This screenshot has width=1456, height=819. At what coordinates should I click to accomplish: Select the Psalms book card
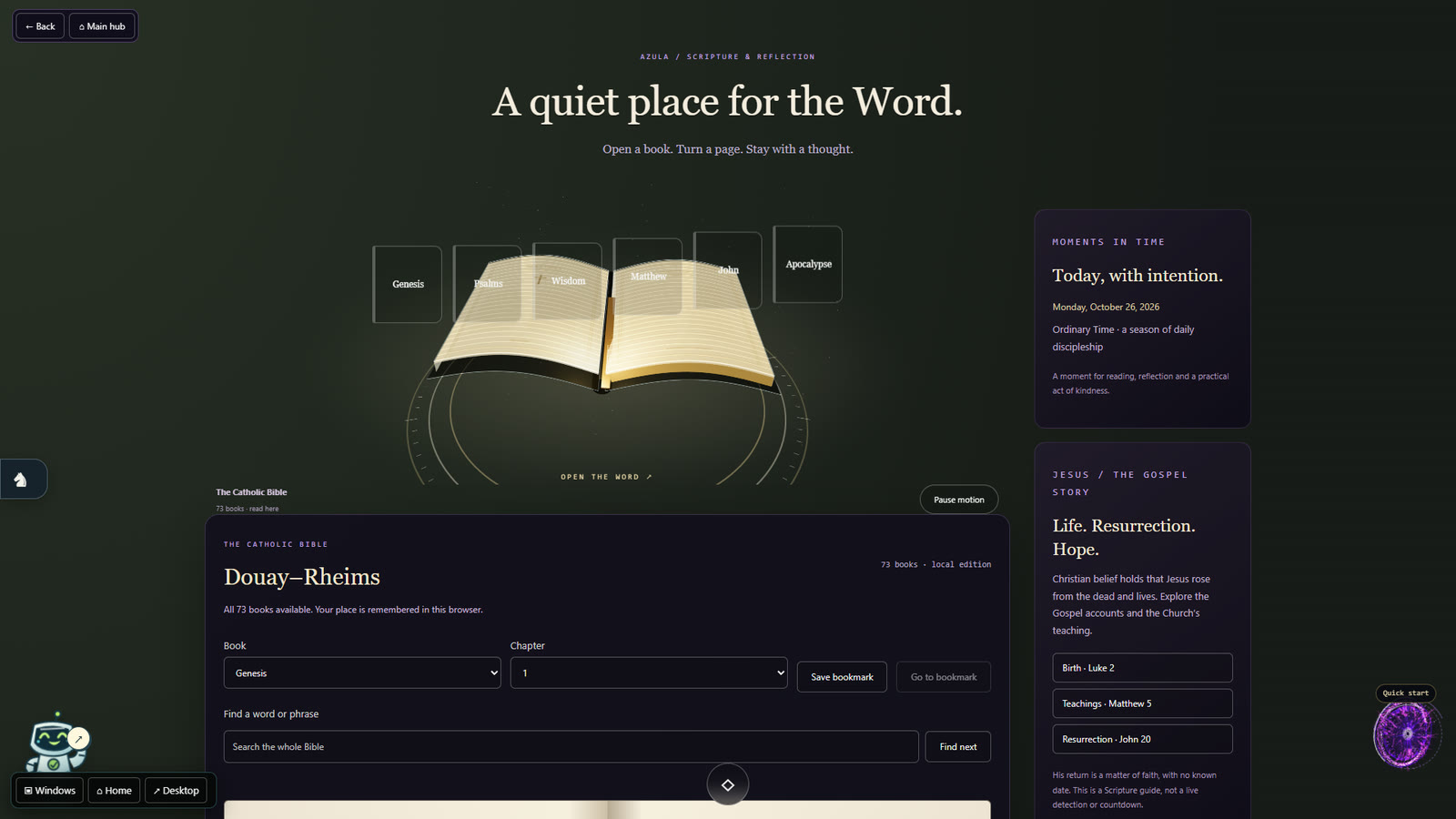(488, 283)
